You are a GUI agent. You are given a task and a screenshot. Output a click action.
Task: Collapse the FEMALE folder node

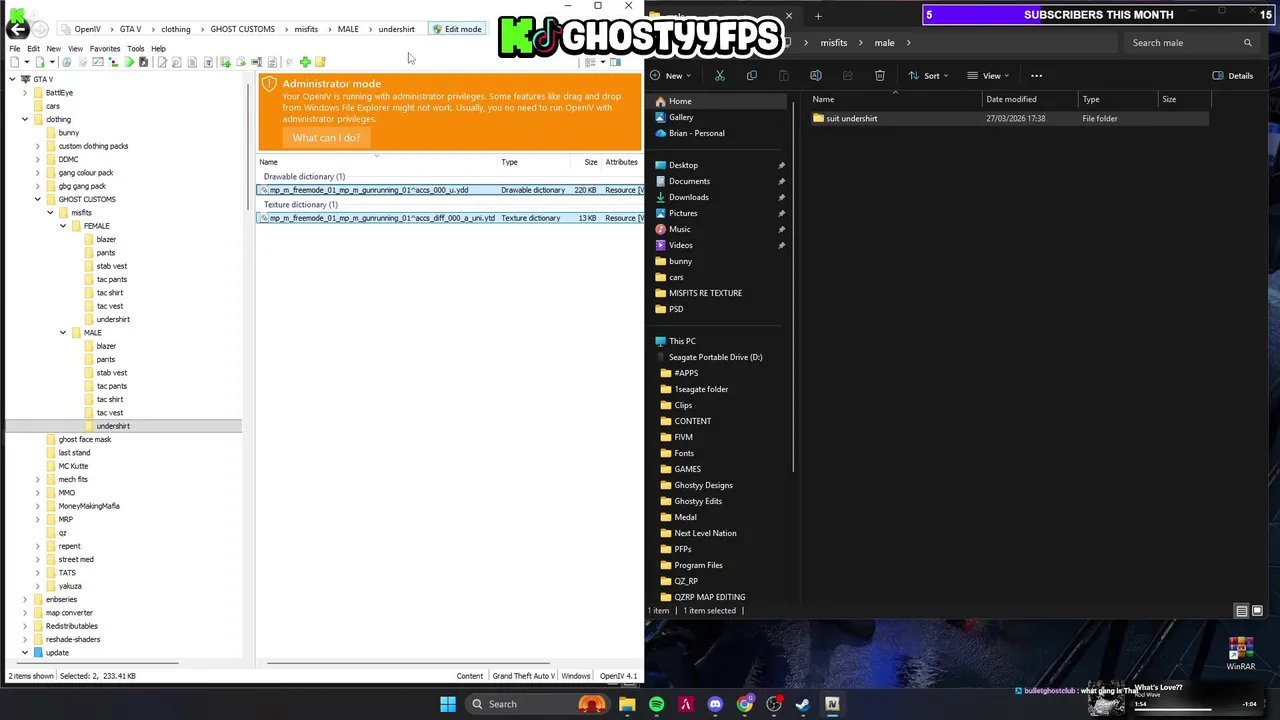click(63, 226)
